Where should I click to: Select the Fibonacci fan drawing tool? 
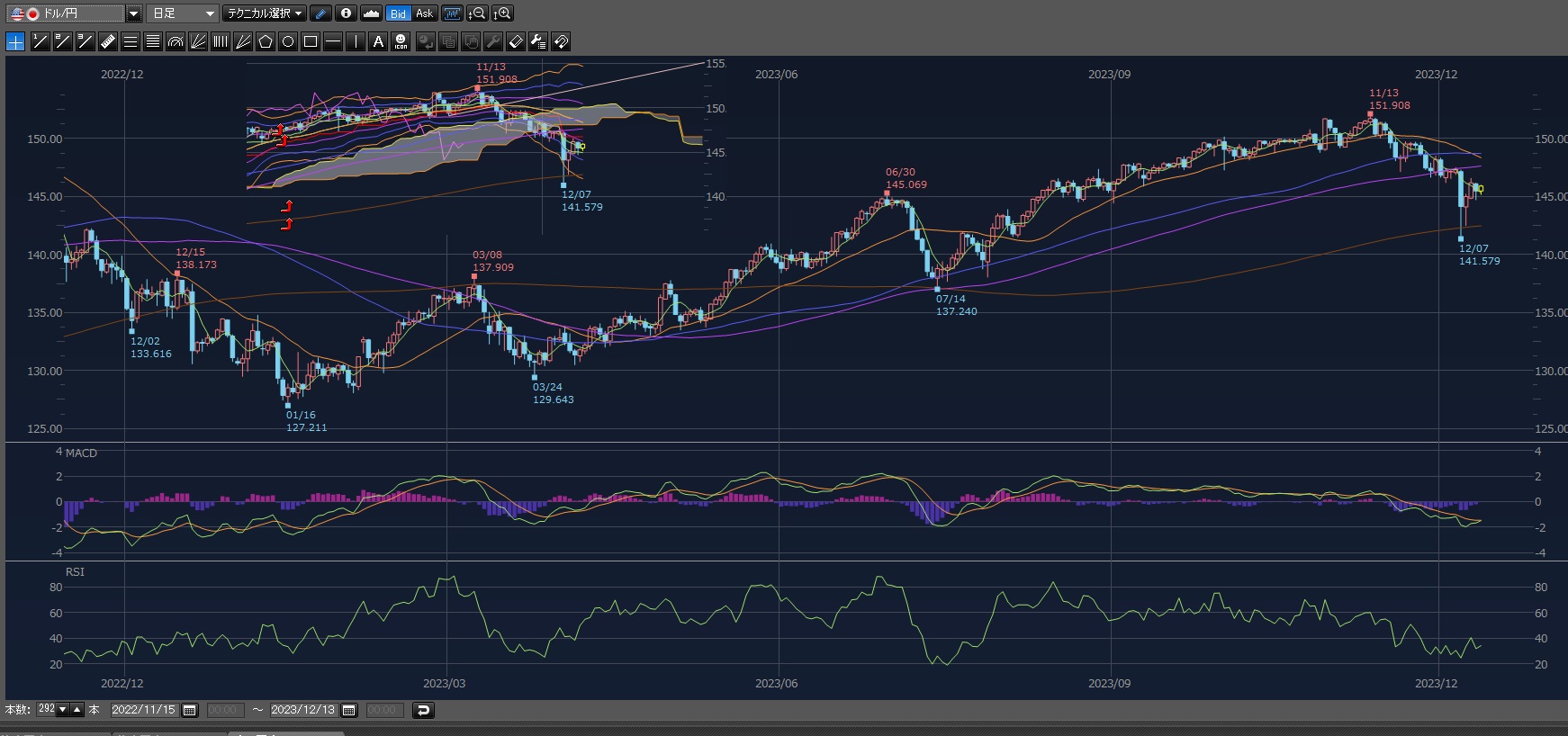(x=198, y=41)
